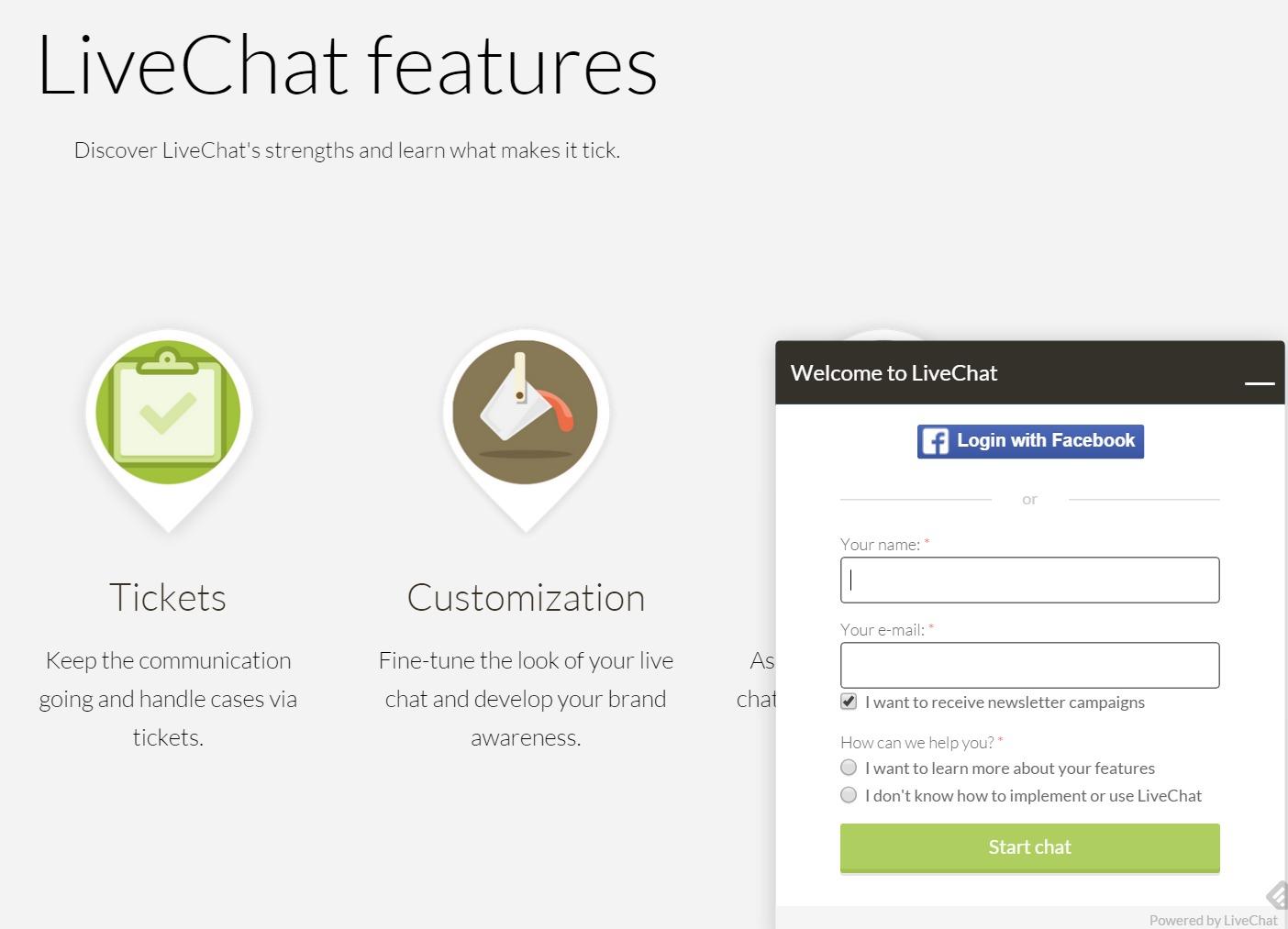Image resolution: width=1288 pixels, height=929 pixels.
Task: Select 'don't know how to implement' option
Action: click(x=849, y=795)
